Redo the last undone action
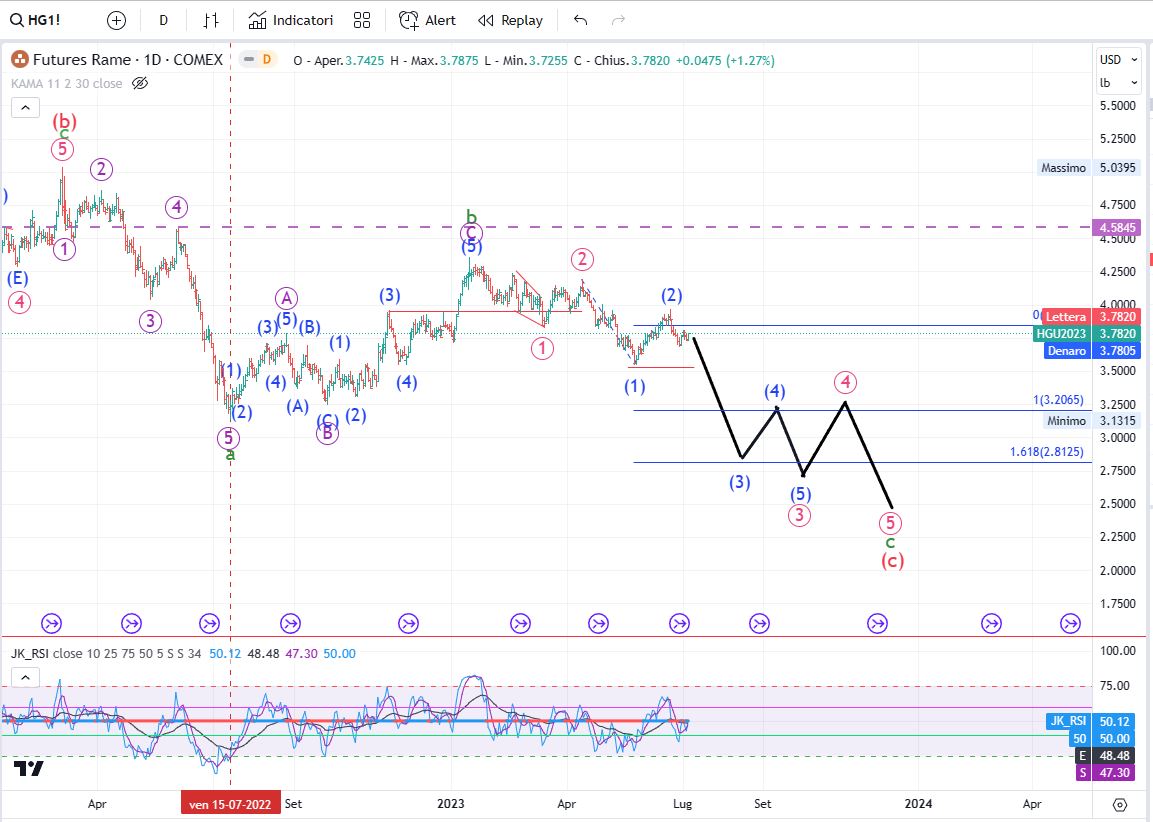1153x822 pixels. 618,20
